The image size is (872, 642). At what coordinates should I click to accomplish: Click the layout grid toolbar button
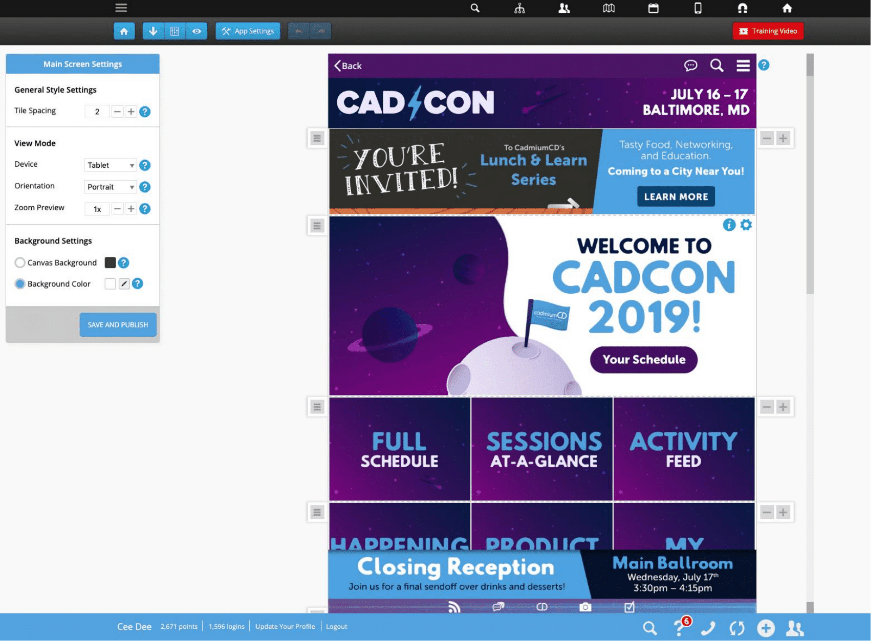coord(175,31)
